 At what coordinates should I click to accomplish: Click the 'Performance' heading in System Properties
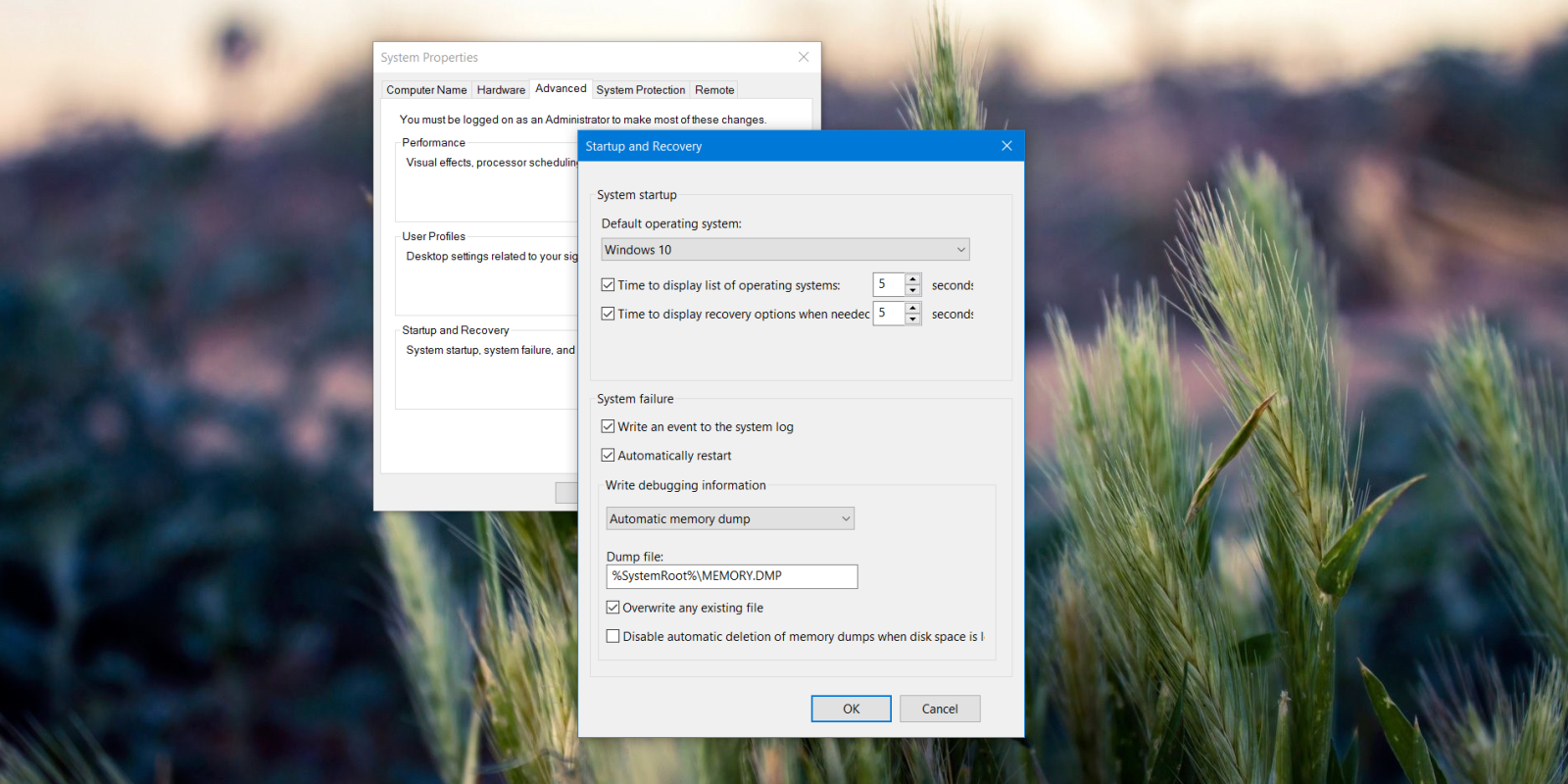(x=433, y=143)
